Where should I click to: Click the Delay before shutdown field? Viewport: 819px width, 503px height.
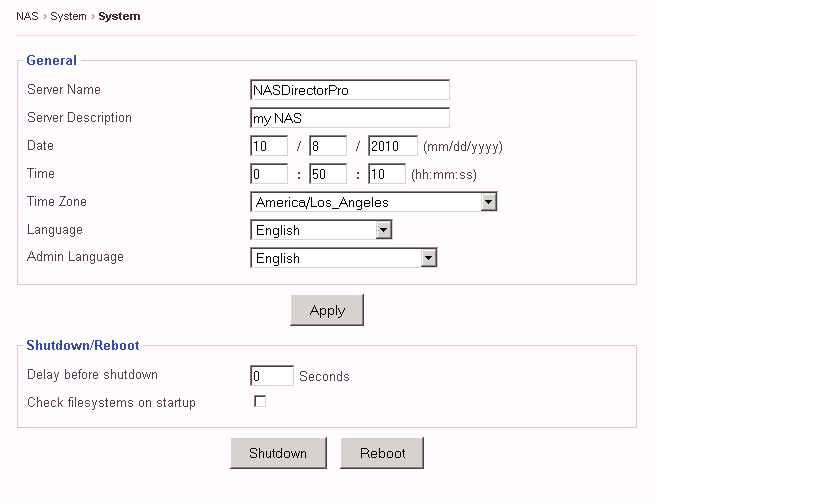pos(271,376)
